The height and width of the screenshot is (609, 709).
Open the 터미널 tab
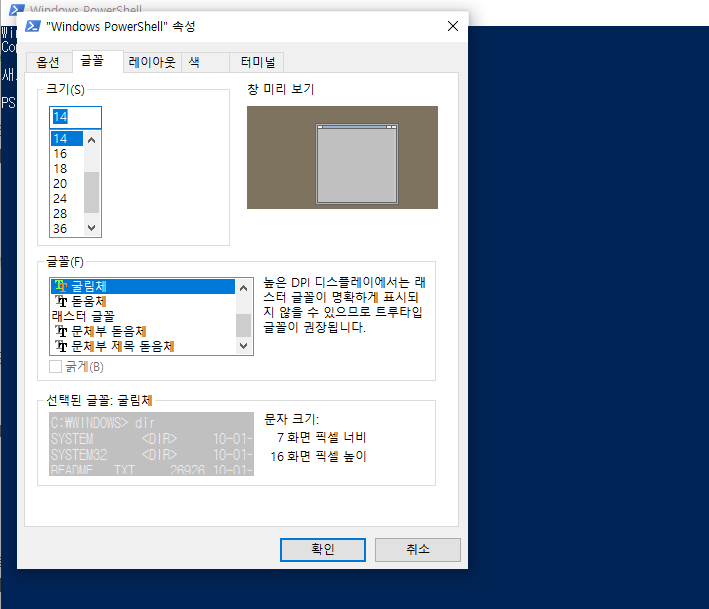tap(258, 62)
